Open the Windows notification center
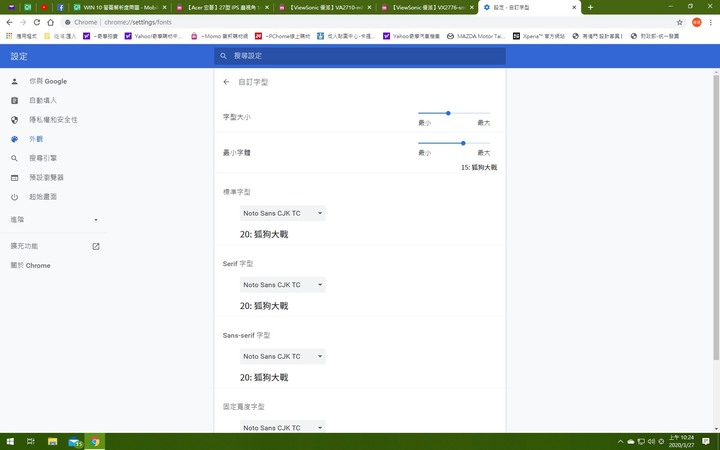The image size is (720, 450). pyautogui.click(x=706, y=442)
